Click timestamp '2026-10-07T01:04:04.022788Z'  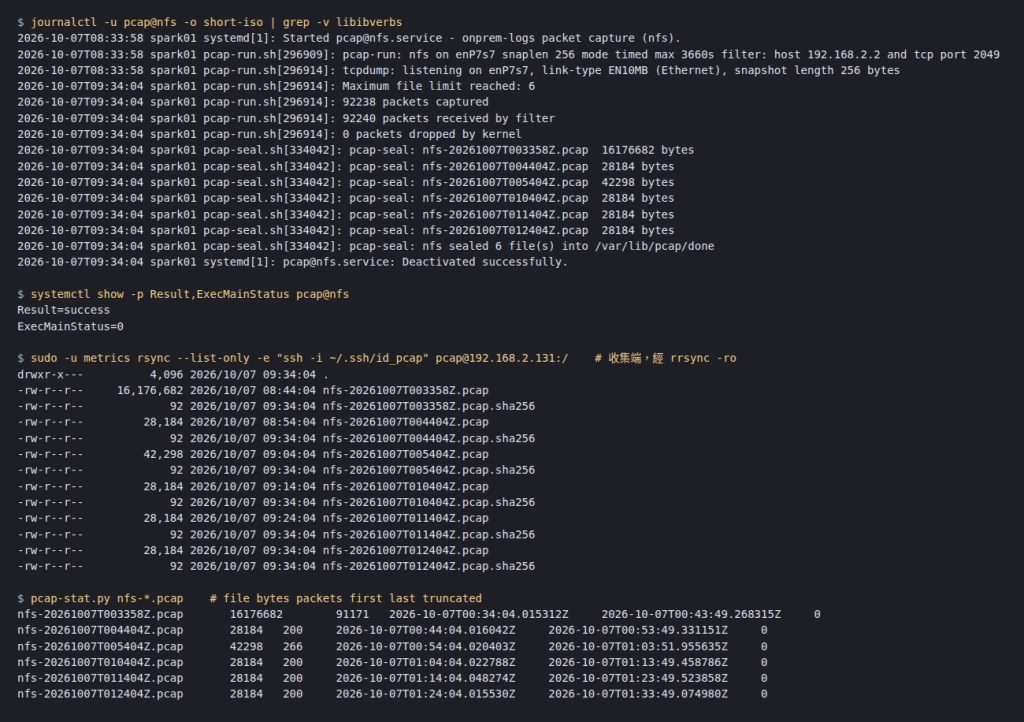pyautogui.click(x=425, y=662)
